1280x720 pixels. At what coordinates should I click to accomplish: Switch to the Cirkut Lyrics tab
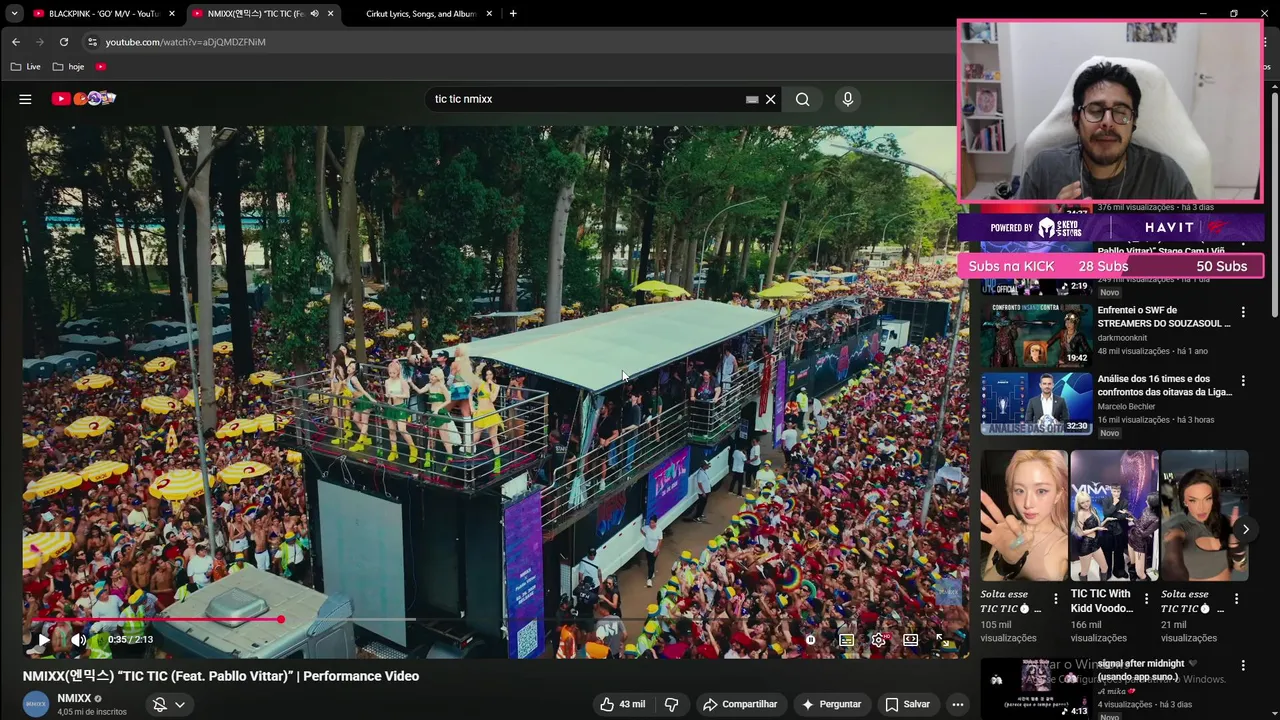(x=420, y=14)
